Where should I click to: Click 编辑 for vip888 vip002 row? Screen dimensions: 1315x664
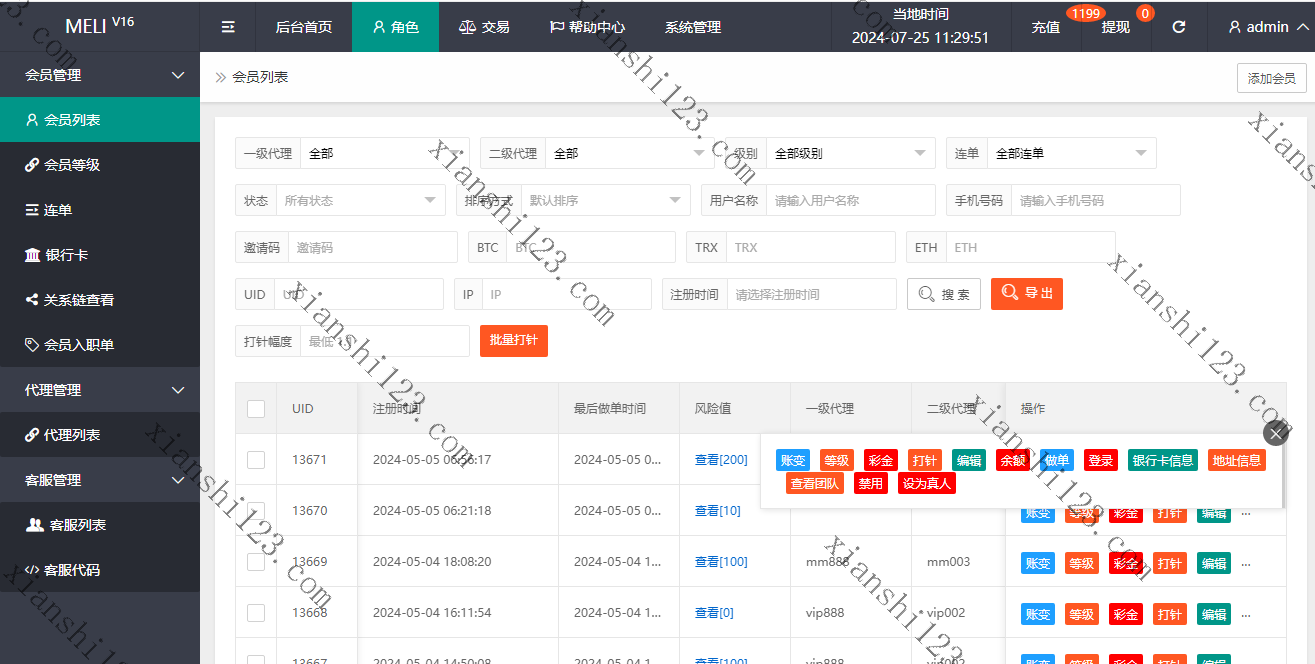1214,614
